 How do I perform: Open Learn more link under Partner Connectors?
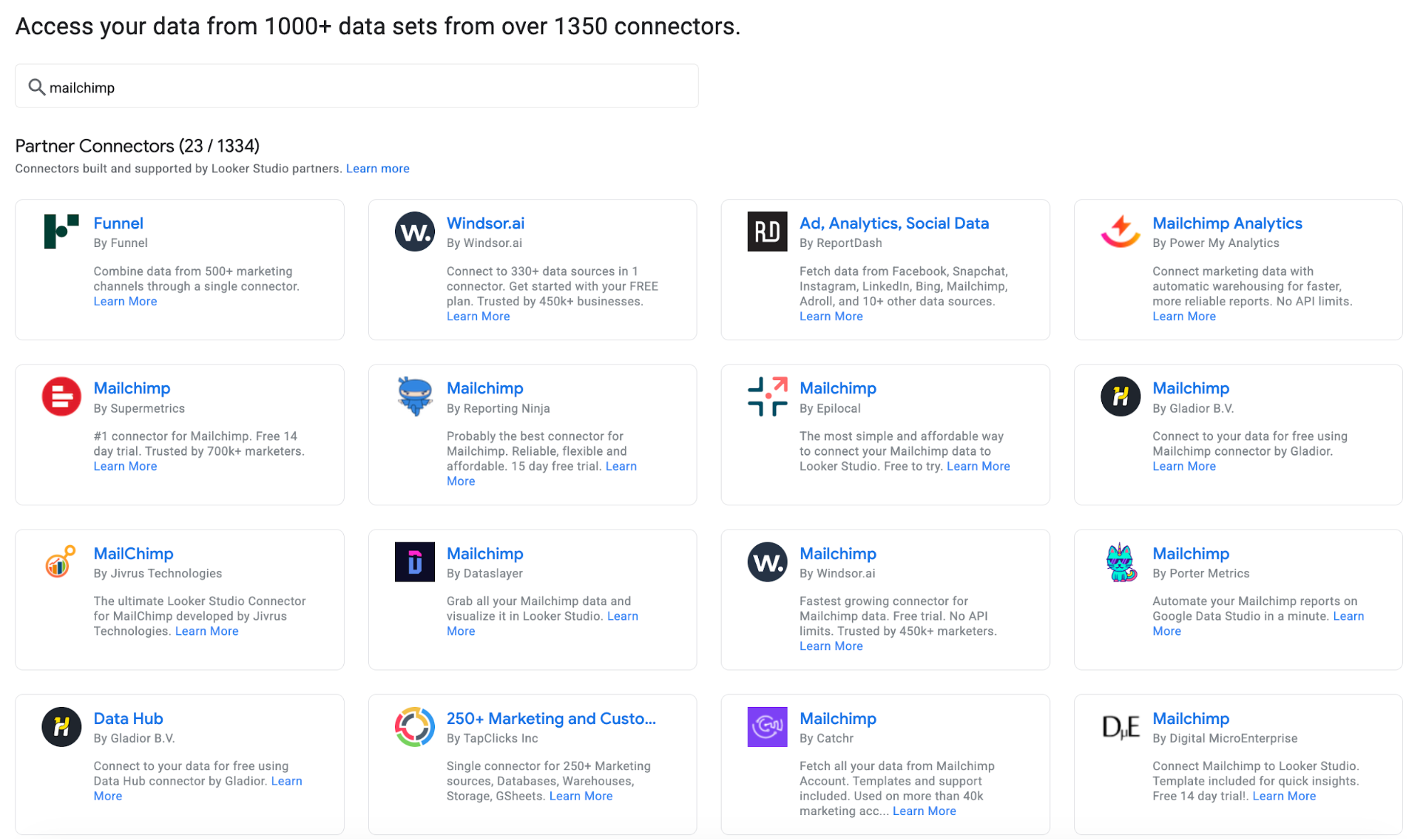click(x=377, y=169)
